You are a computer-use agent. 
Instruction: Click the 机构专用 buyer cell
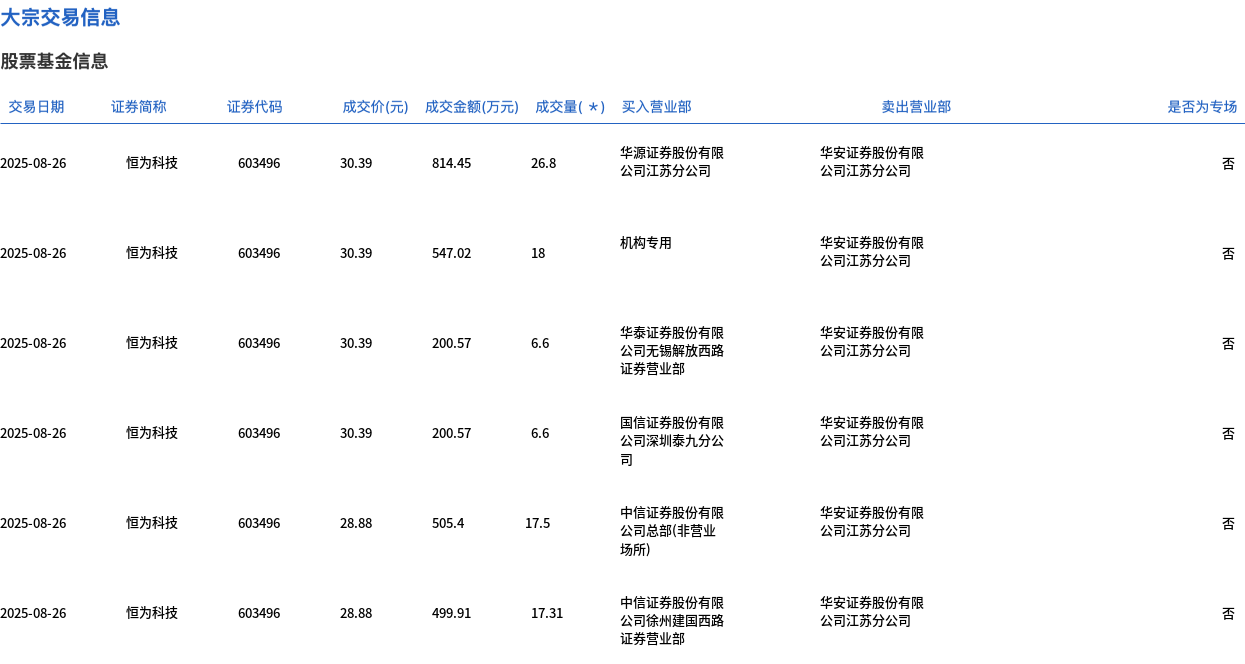pyautogui.click(x=646, y=243)
